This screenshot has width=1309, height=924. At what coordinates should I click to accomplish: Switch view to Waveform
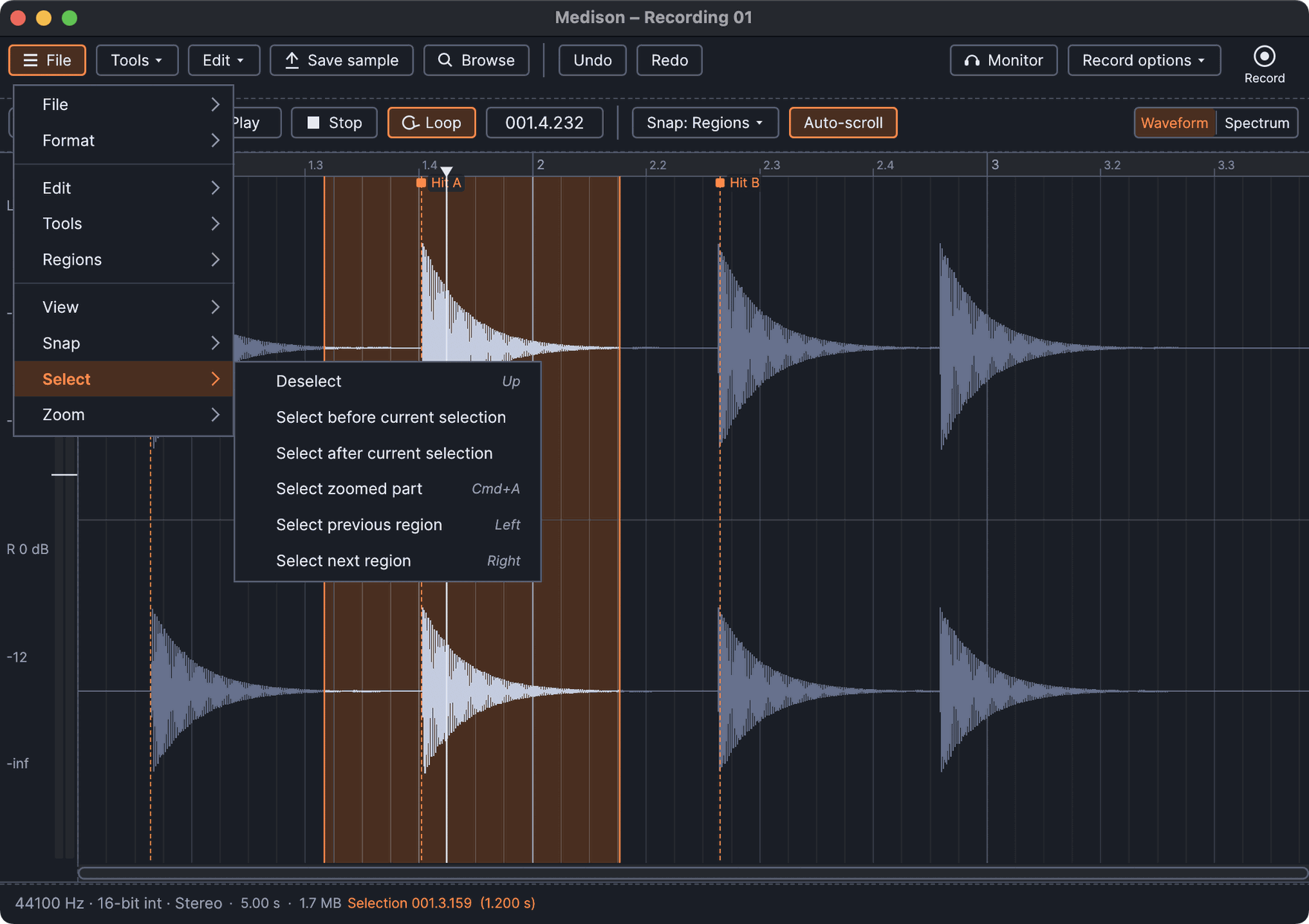(x=1174, y=123)
